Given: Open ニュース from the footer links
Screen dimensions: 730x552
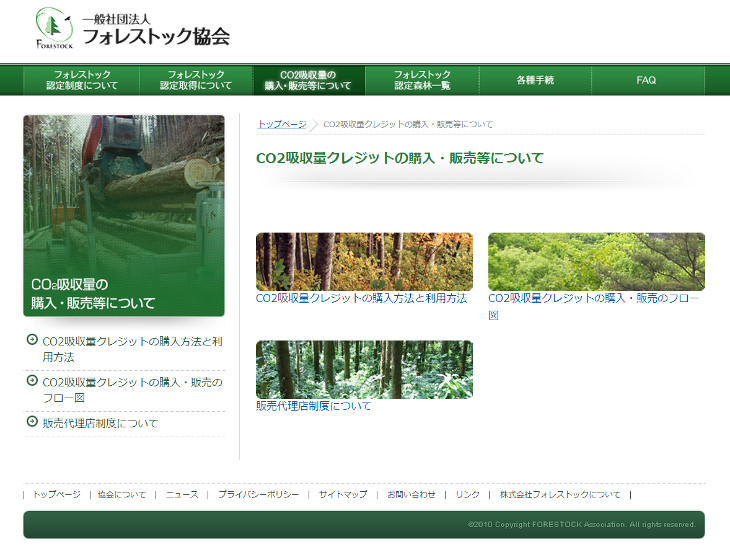Looking at the screenshot, I should [x=182, y=495].
